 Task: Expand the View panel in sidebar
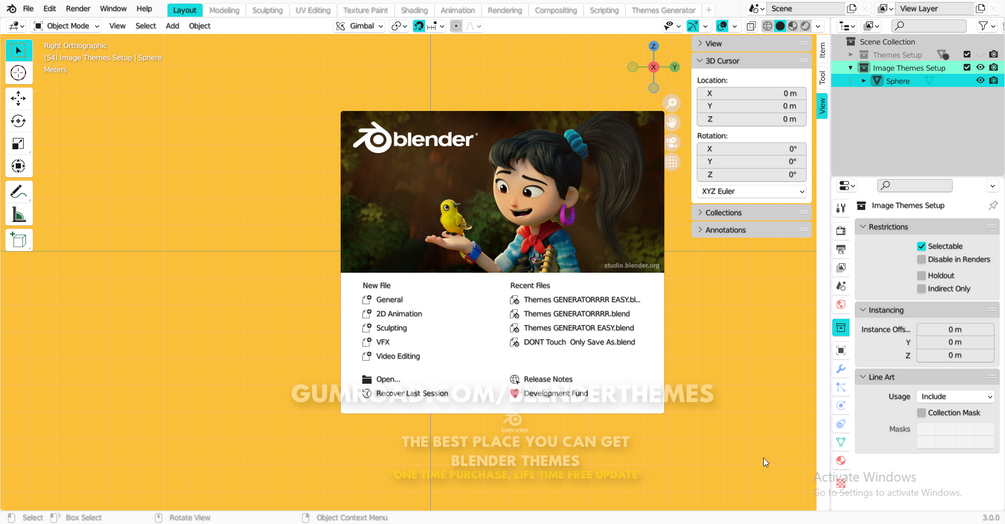pos(752,44)
